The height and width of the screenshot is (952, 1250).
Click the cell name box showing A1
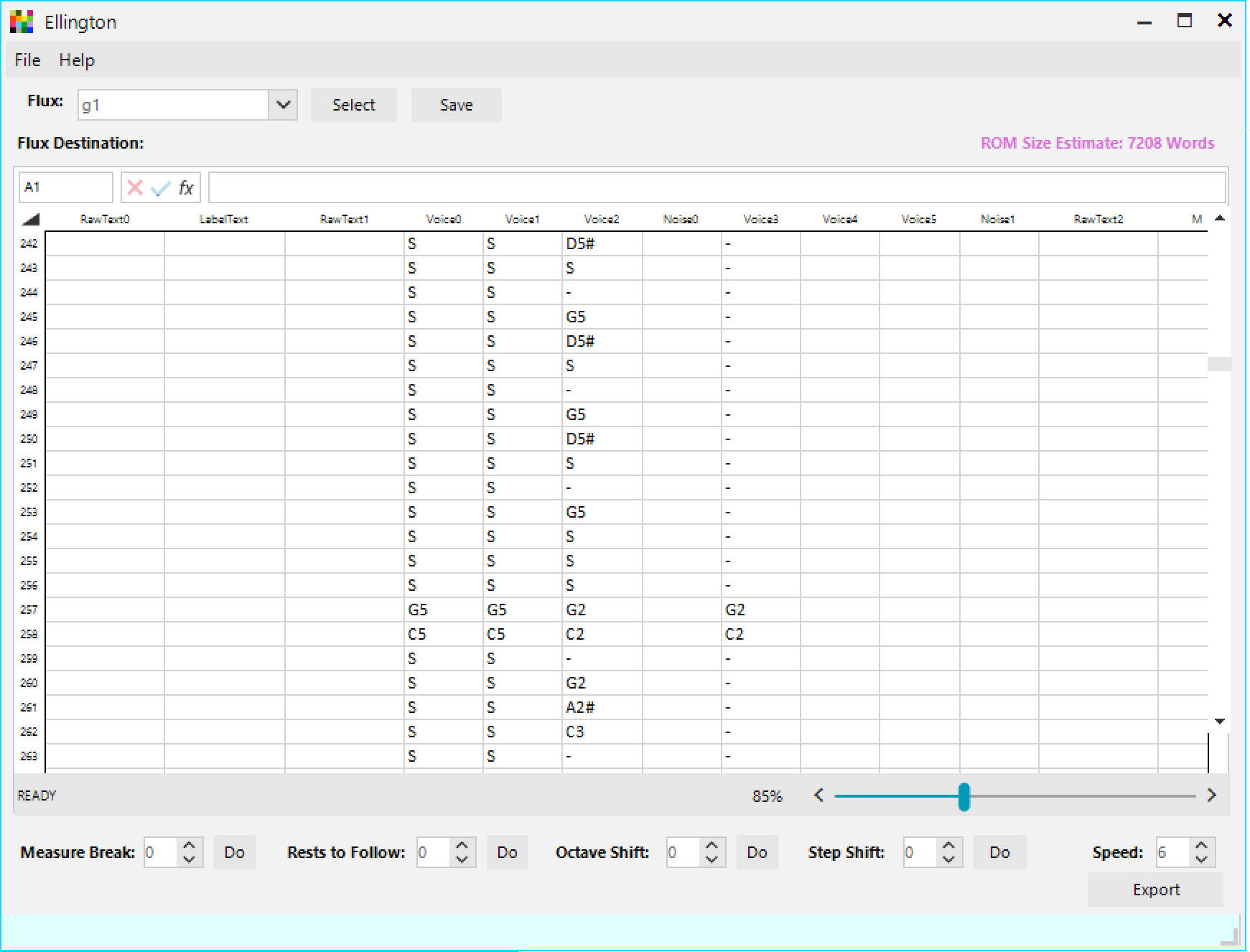[65, 187]
